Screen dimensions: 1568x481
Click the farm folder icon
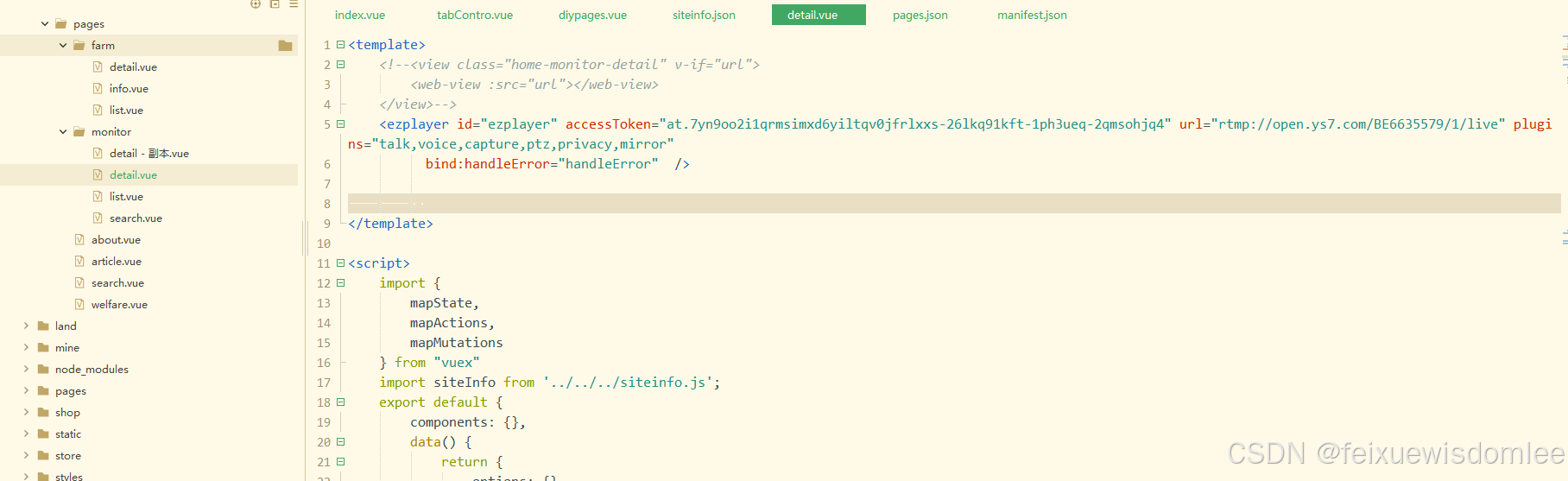[79, 46]
